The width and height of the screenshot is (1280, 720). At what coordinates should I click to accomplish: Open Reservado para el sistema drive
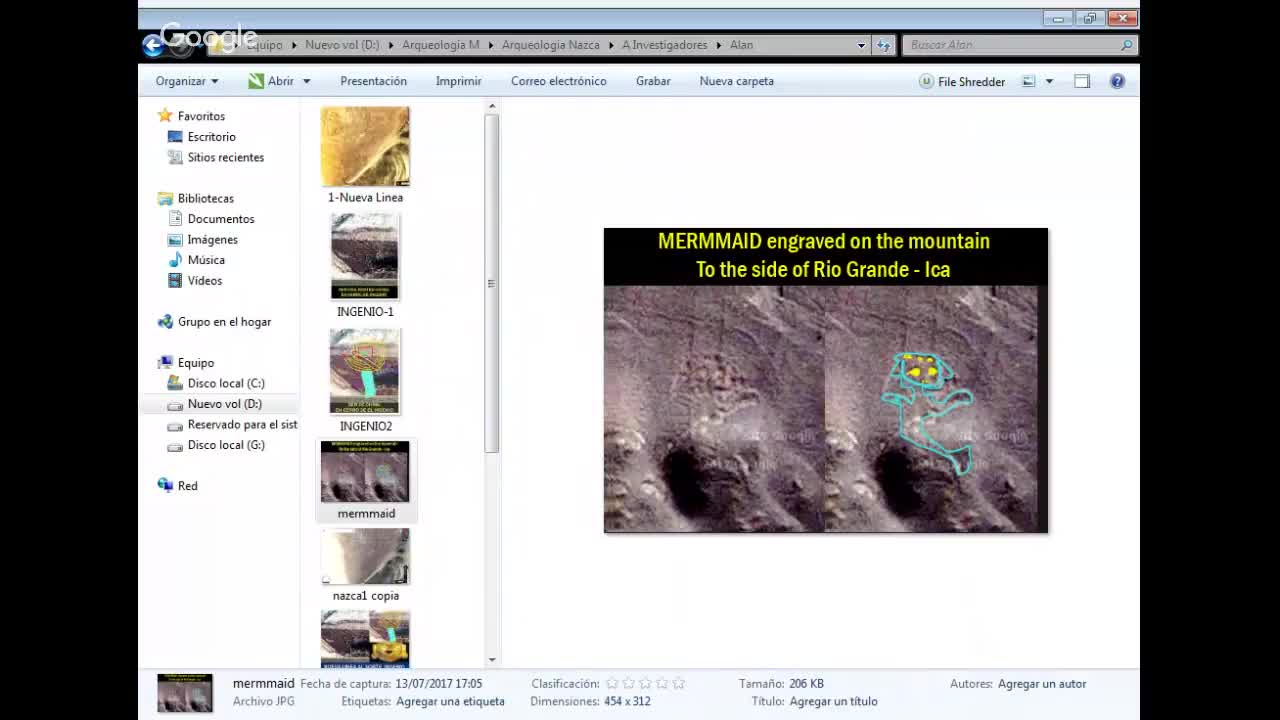[242, 425]
